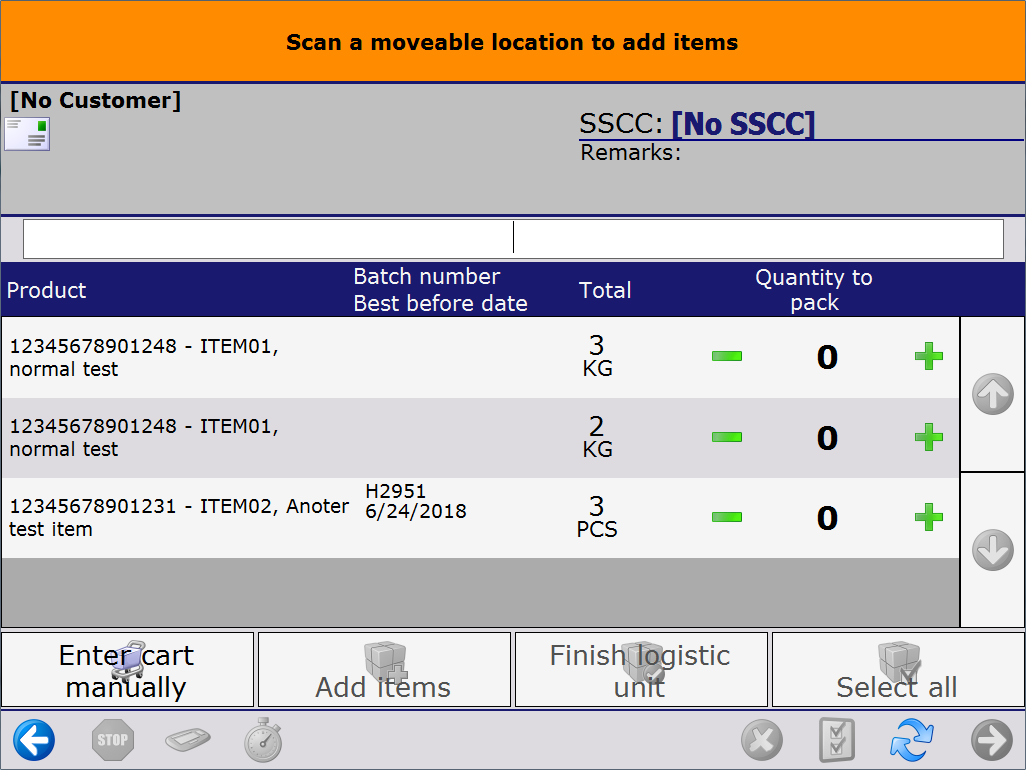This screenshot has width=1026, height=770.
Task: Select the barcode scanner icon
Action: (x=187, y=740)
